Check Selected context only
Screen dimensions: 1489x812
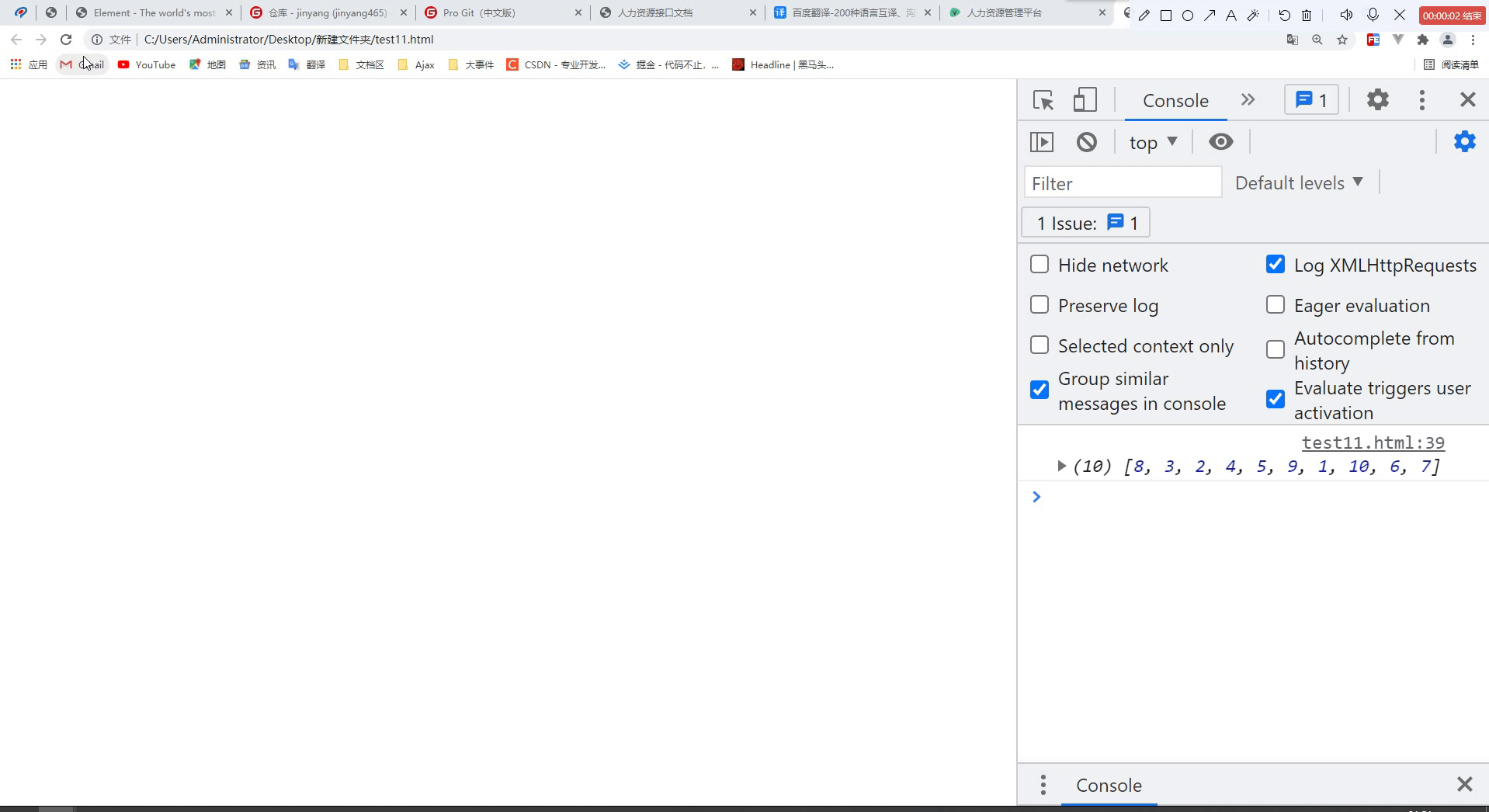(x=1040, y=345)
